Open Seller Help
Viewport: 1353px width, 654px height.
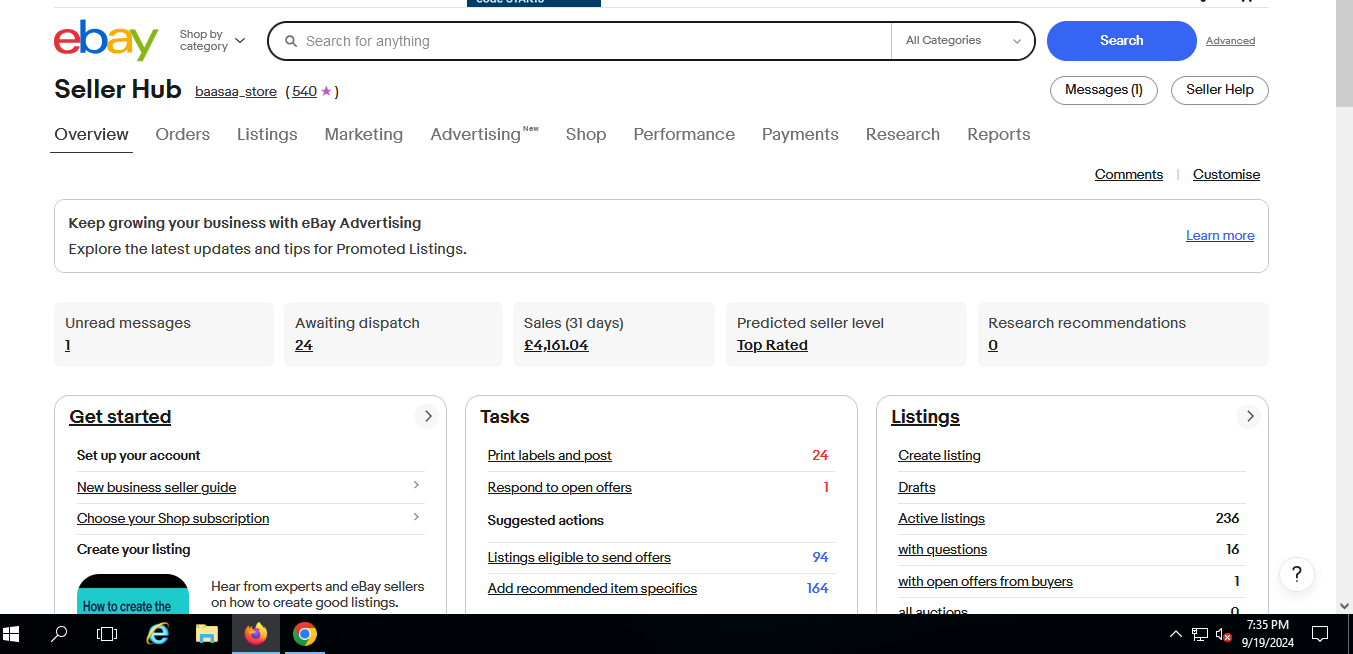[x=1219, y=90]
